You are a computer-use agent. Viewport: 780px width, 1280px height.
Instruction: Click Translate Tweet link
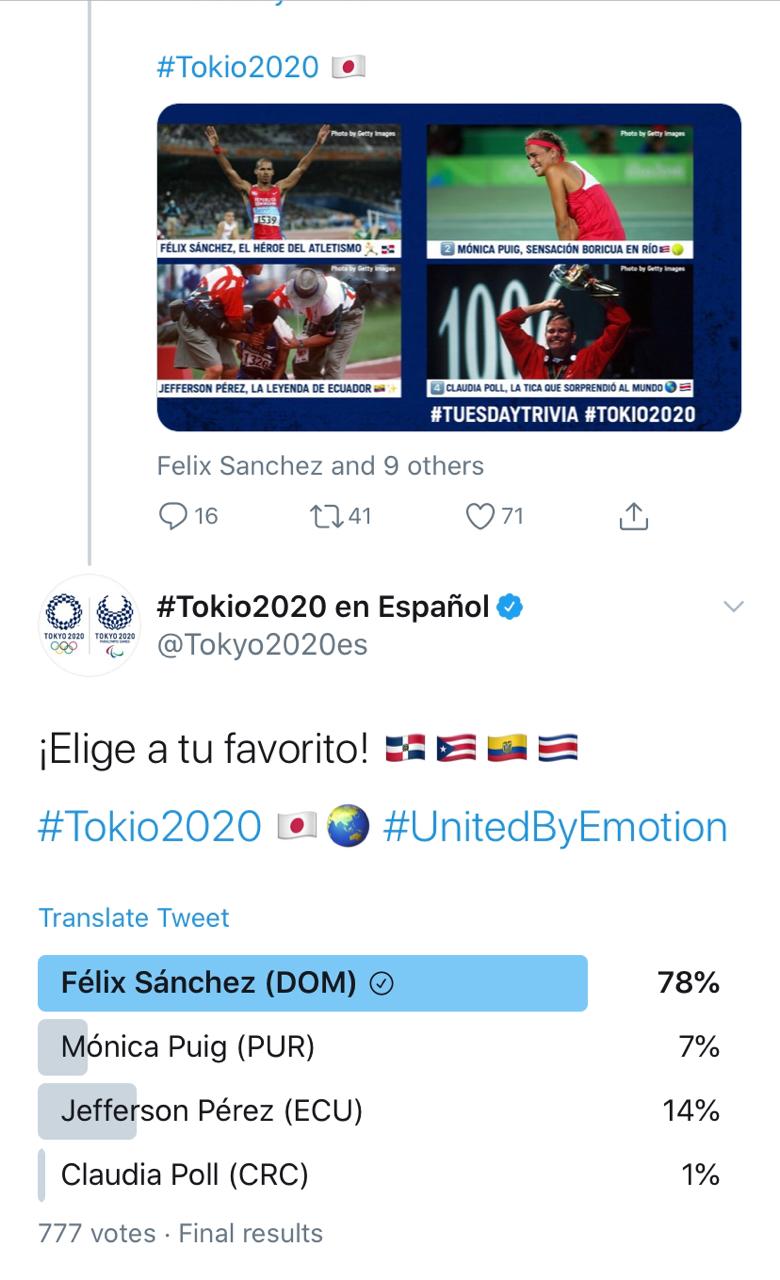(134, 918)
